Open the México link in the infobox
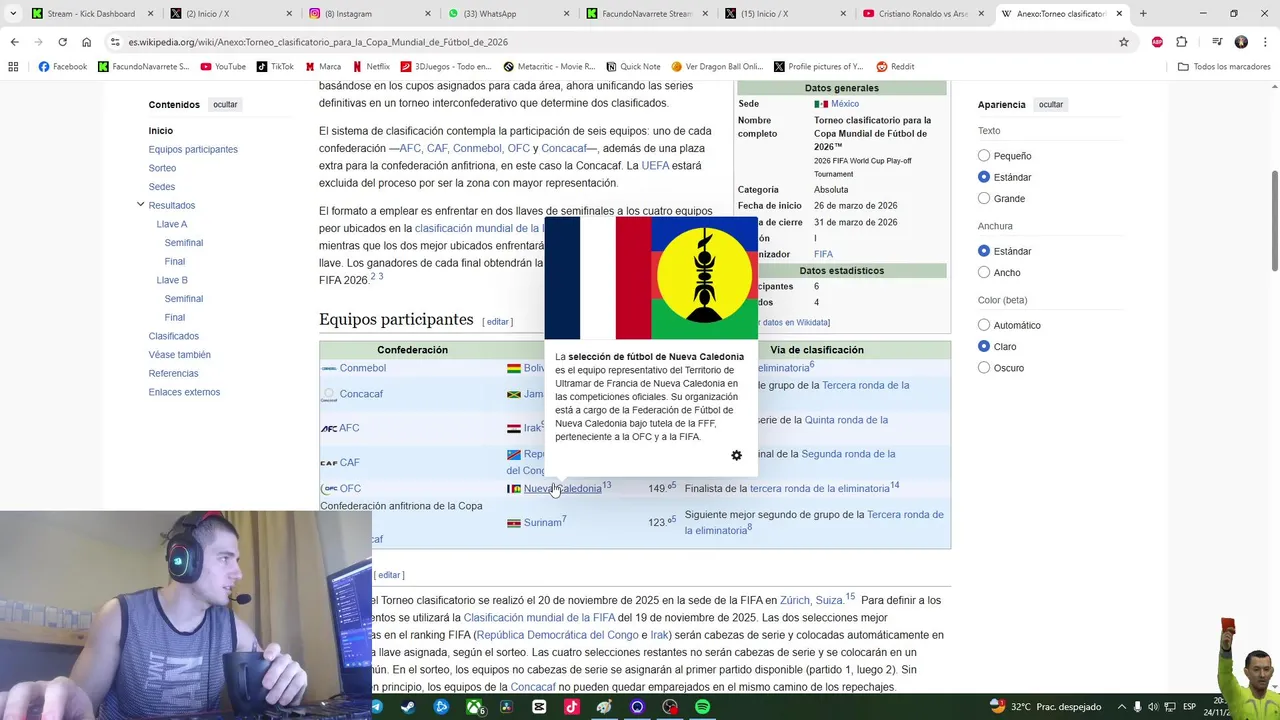The width and height of the screenshot is (1280, 720). click(x=845, y=104)
